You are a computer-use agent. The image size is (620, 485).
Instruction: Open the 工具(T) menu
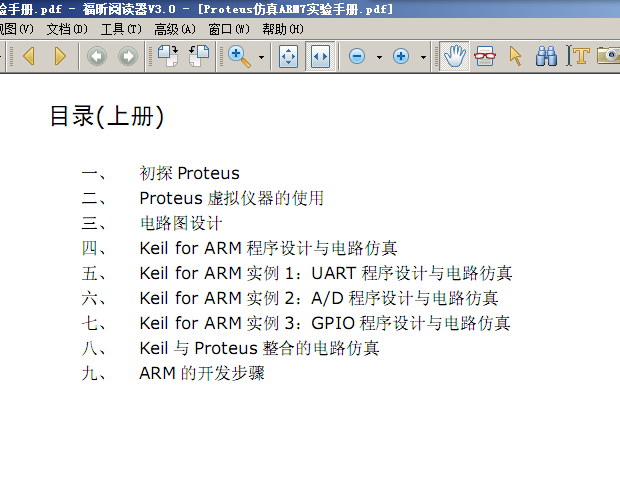pos(121,29)
